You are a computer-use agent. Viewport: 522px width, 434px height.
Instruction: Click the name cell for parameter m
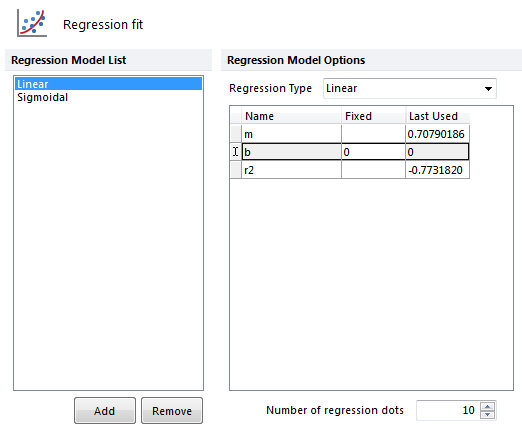coord(291,134)
